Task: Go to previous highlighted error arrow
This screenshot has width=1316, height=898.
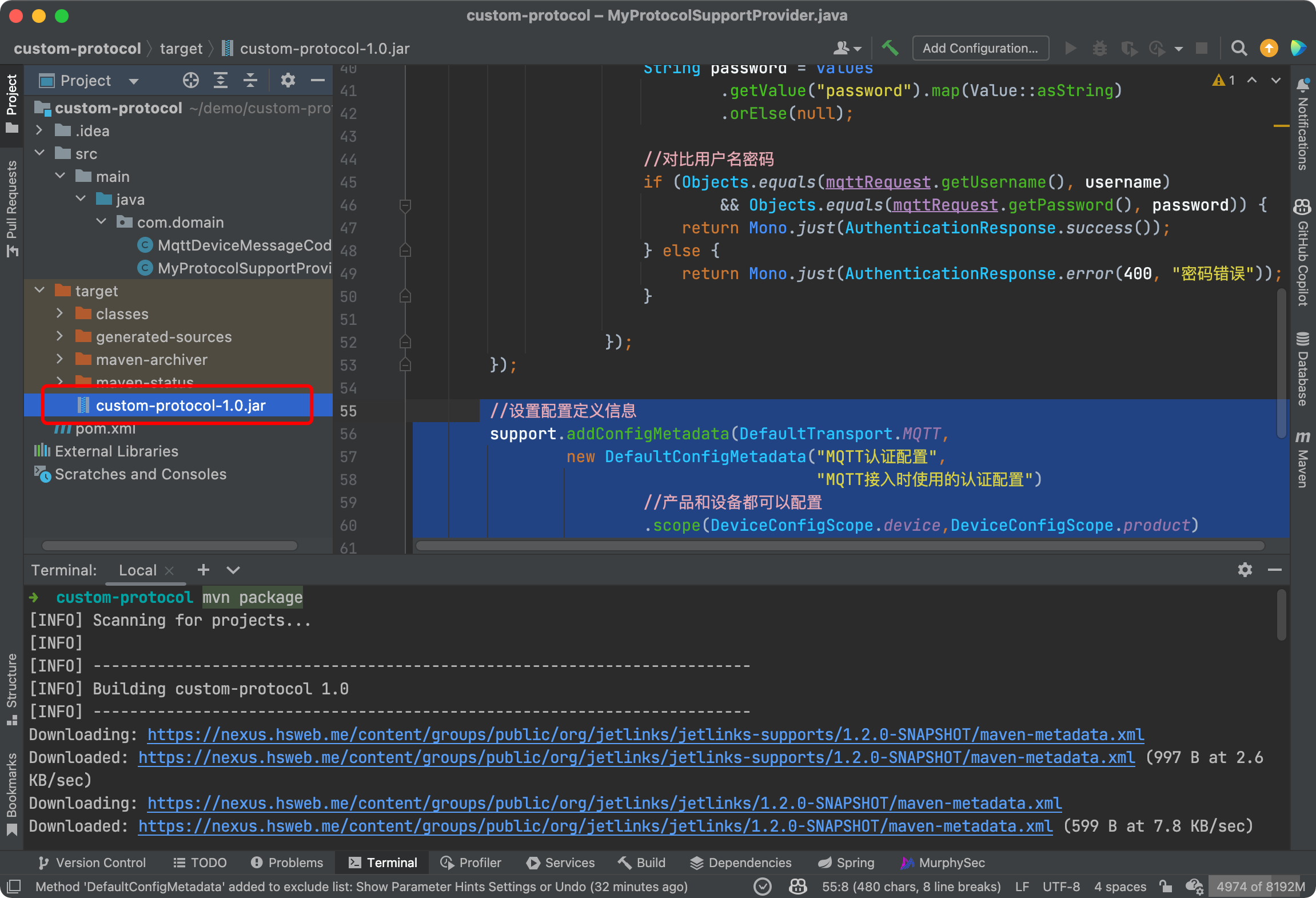Action: click(x=1252, y=80)
